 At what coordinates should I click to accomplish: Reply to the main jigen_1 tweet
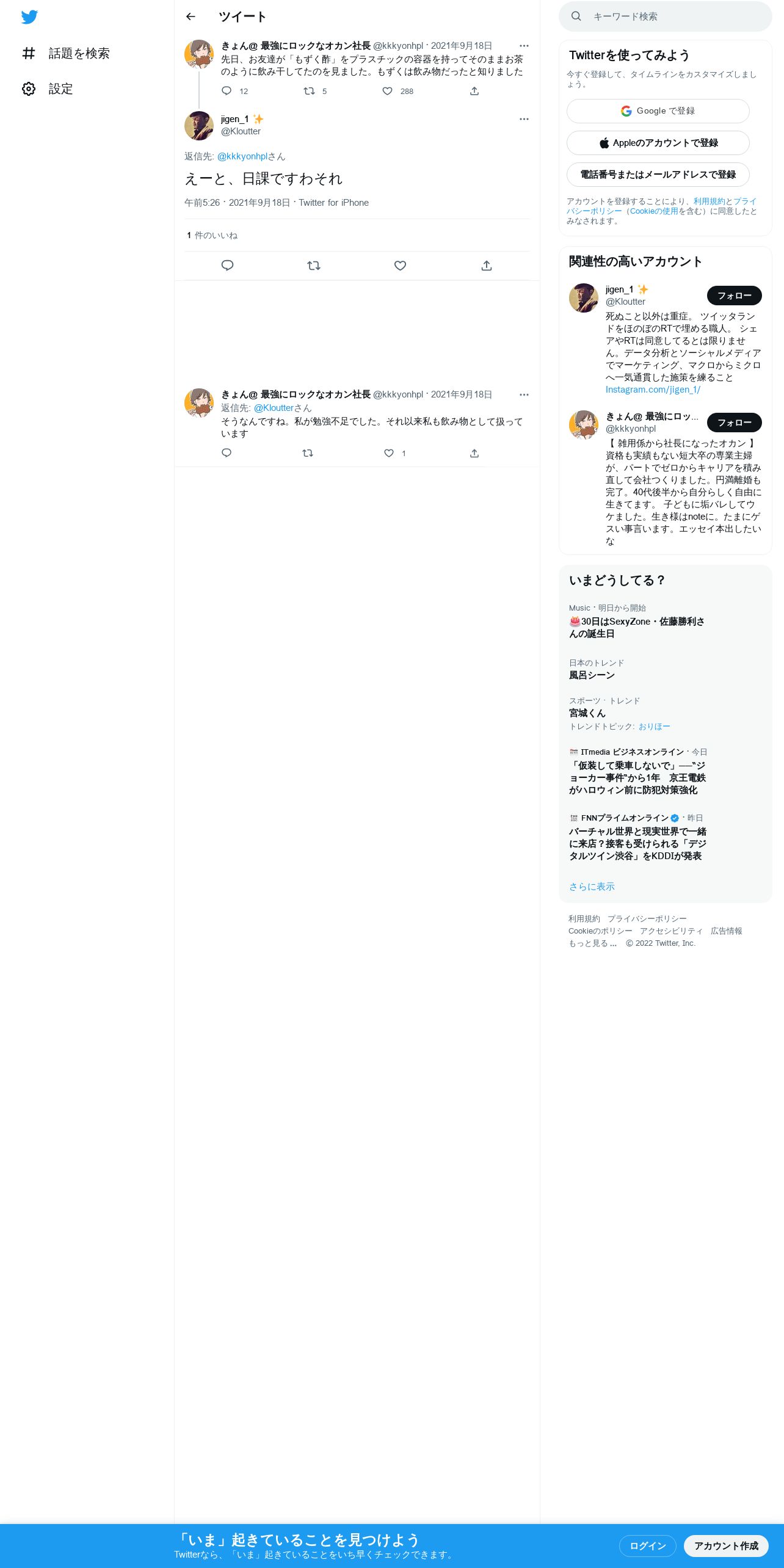pyautogui.click(x=227, y=266)
